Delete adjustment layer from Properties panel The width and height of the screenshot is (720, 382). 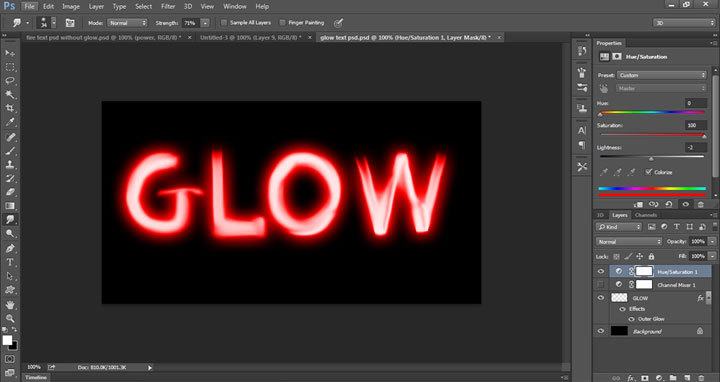701,204
